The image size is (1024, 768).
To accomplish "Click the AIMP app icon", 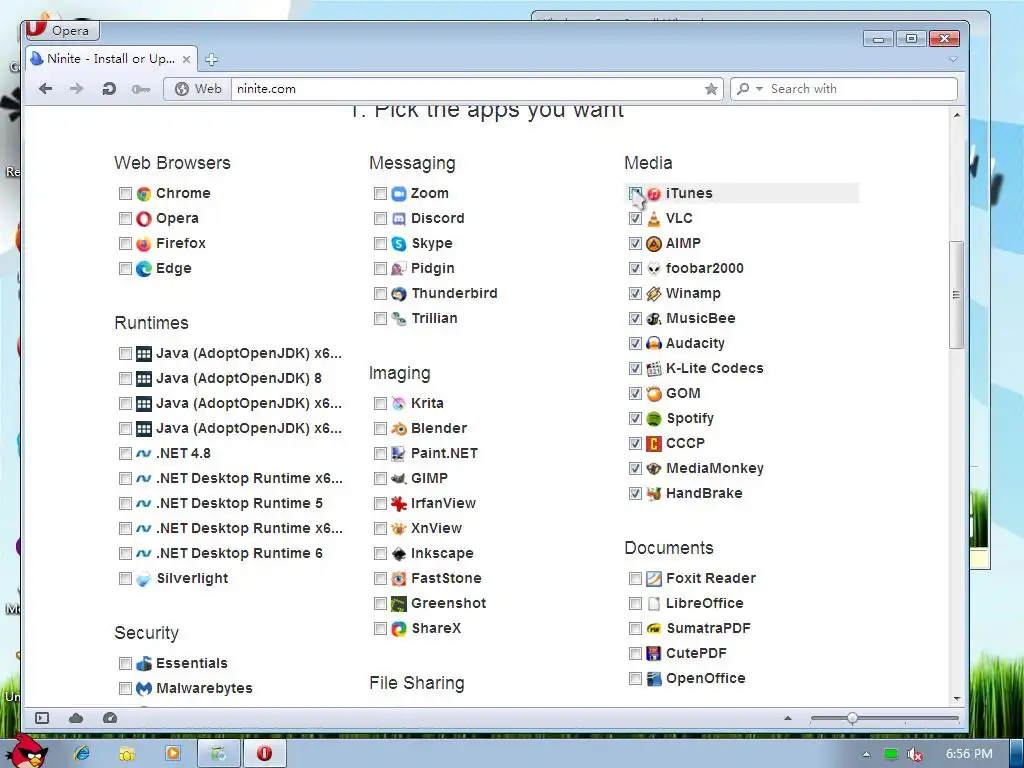I will point(654,244).
